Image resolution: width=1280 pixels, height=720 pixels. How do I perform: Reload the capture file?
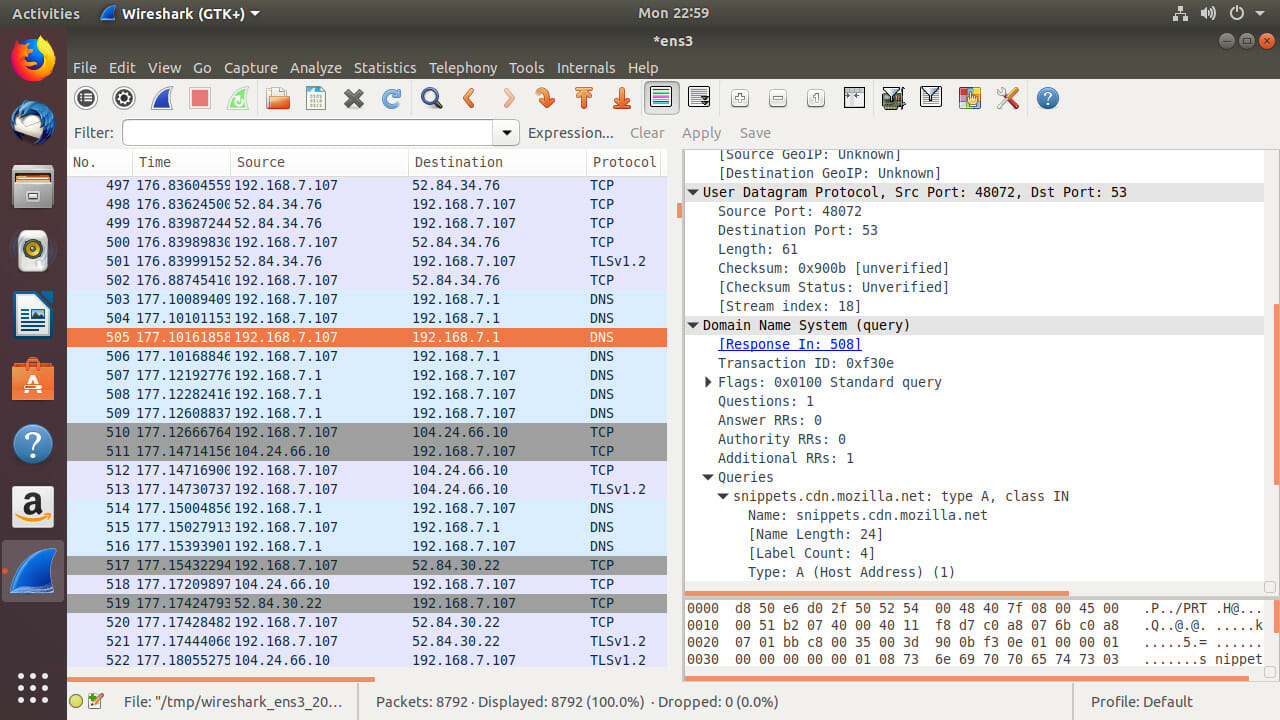pyautogui.click(x=391, y=98)
